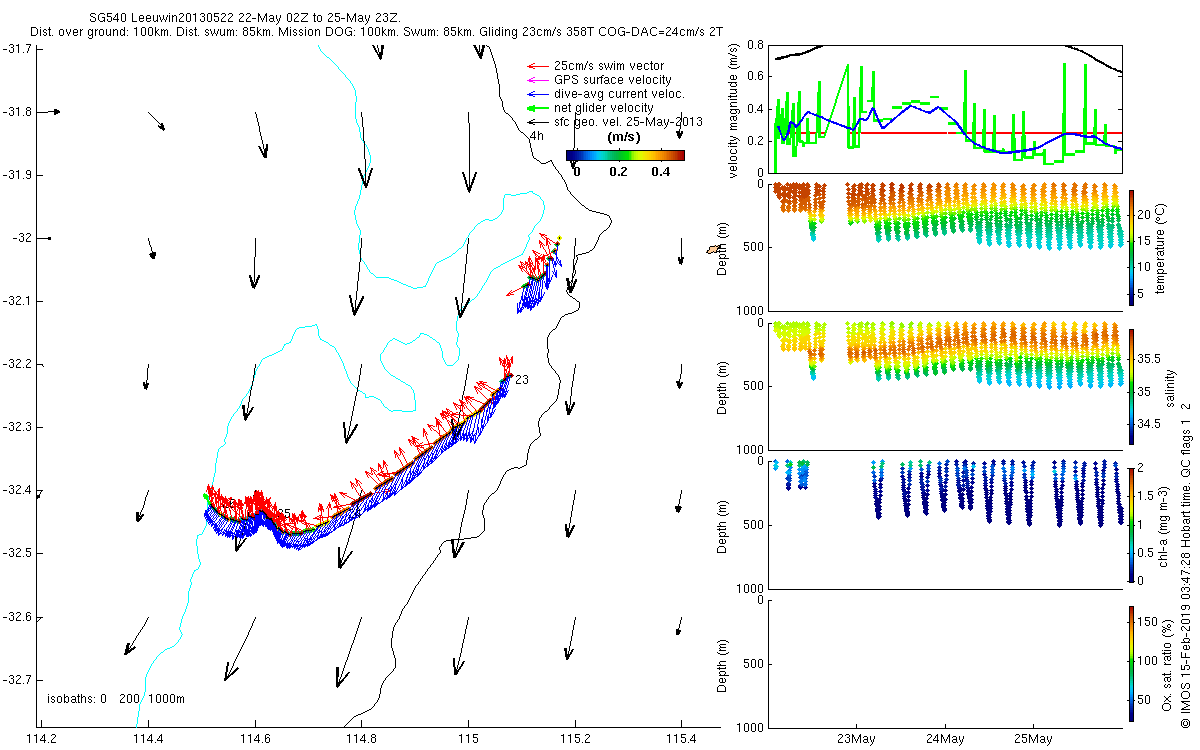Click the velocity (m/s) horizontal colorbar
Image resolution: width=1200 pixels, height=750 pixels.
click(625, 155)
